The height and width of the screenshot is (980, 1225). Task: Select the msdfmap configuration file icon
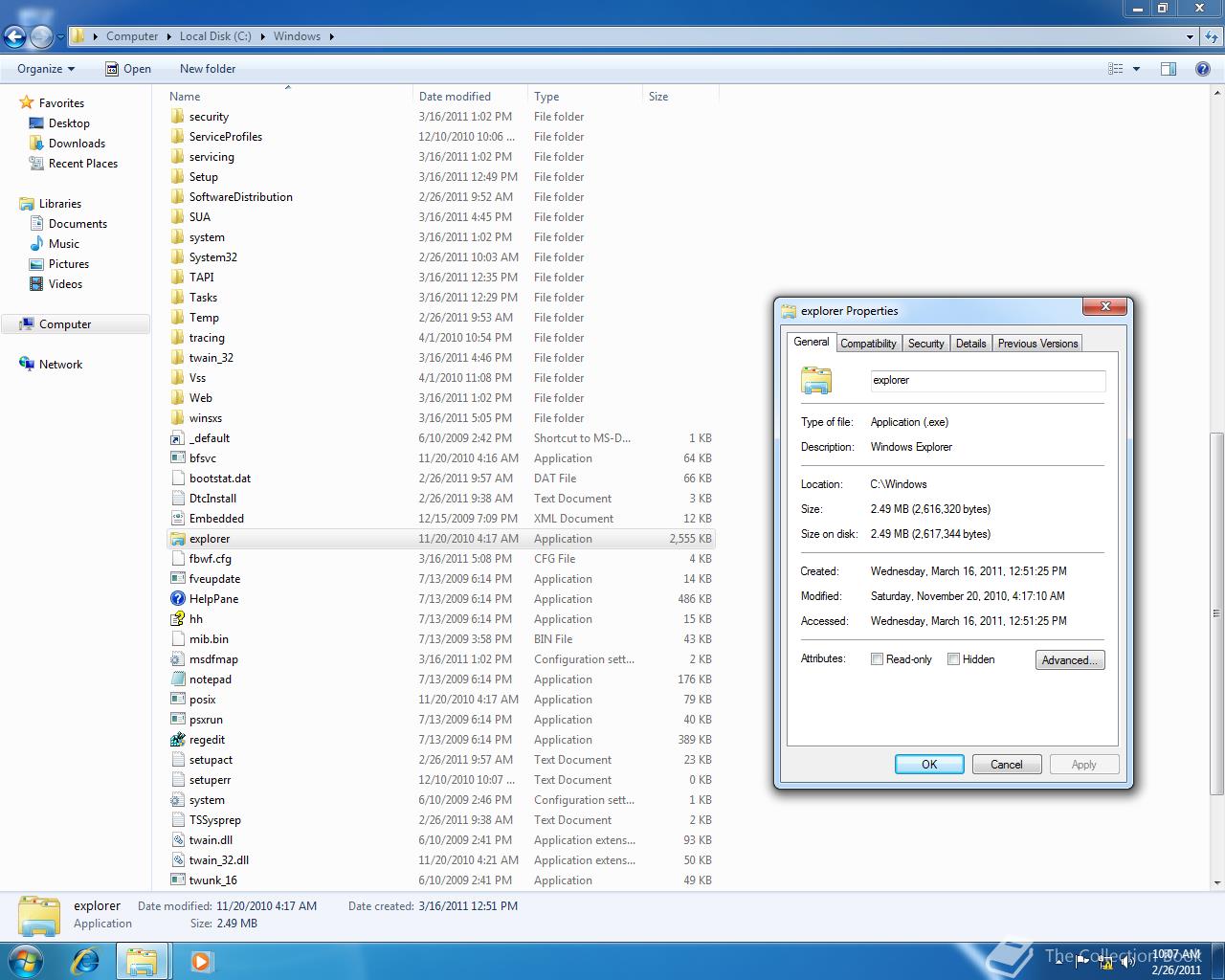tap(177, 659)
